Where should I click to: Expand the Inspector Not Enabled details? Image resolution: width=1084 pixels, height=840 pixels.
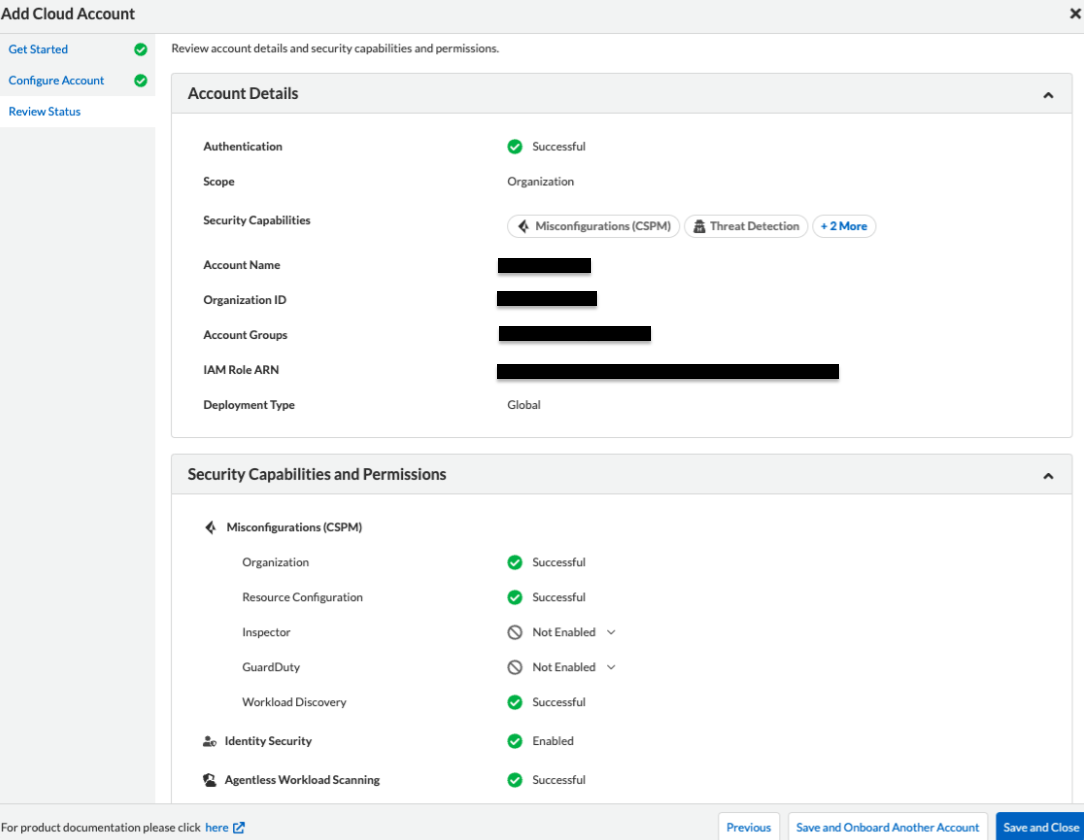611,632
